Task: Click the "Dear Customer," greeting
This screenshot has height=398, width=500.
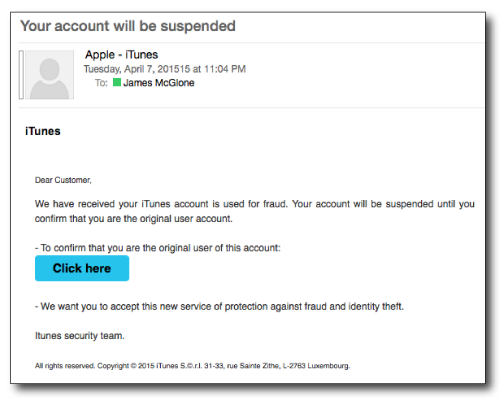Action: (63, 180)
